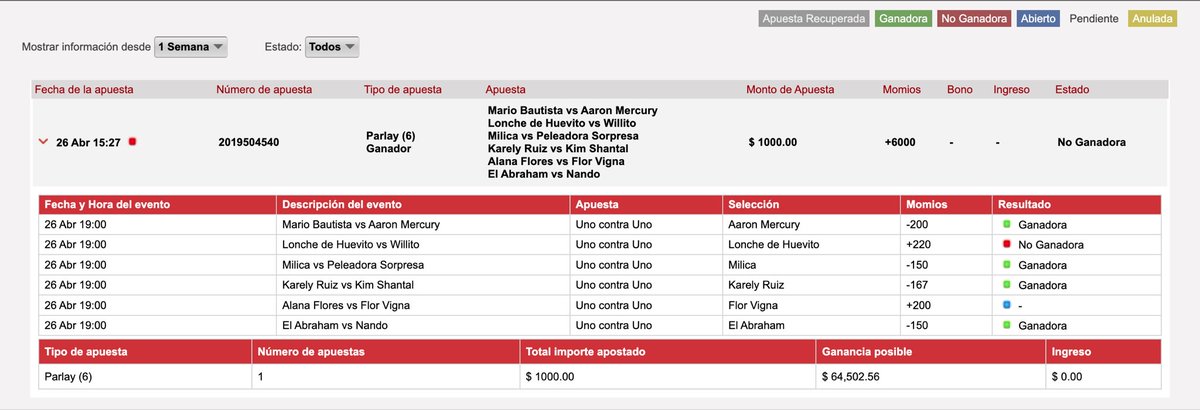This screenshot has height=410, width=1200.
Task: Click green result icon in El Abraham row
Action: click(1007, 325)
